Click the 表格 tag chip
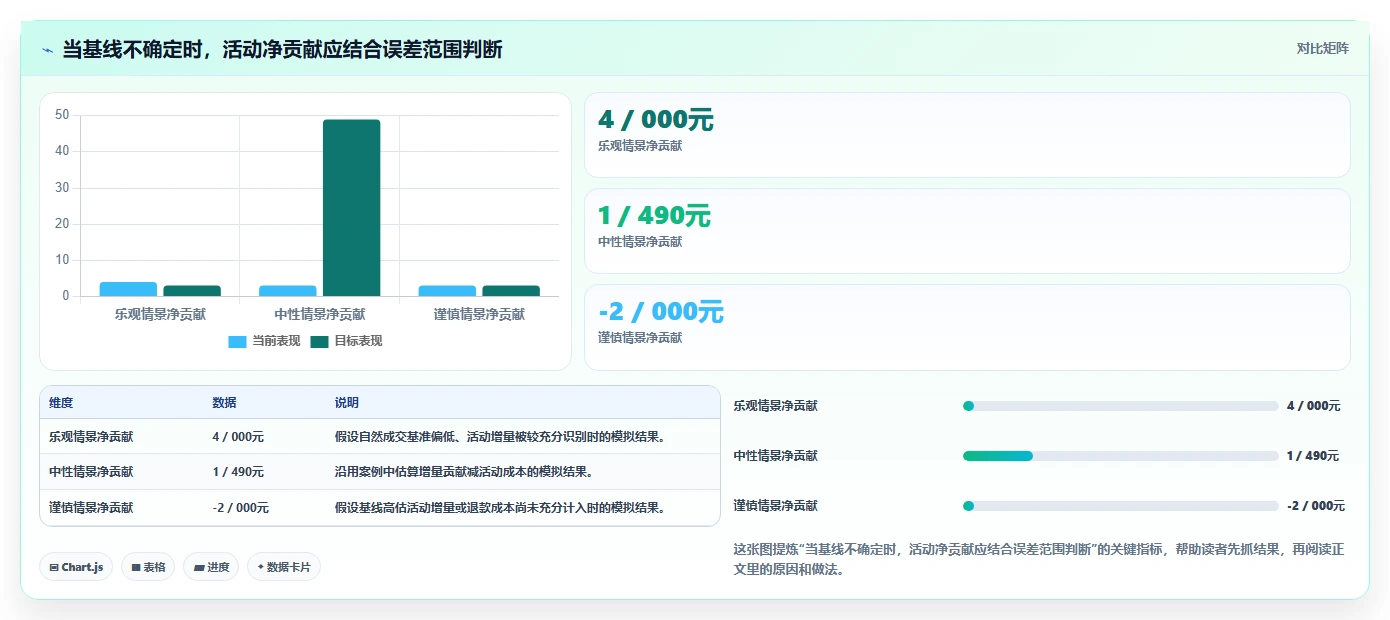Image resolution: width=1390 pixels, height=620 pixels. [x=148, y=567]
